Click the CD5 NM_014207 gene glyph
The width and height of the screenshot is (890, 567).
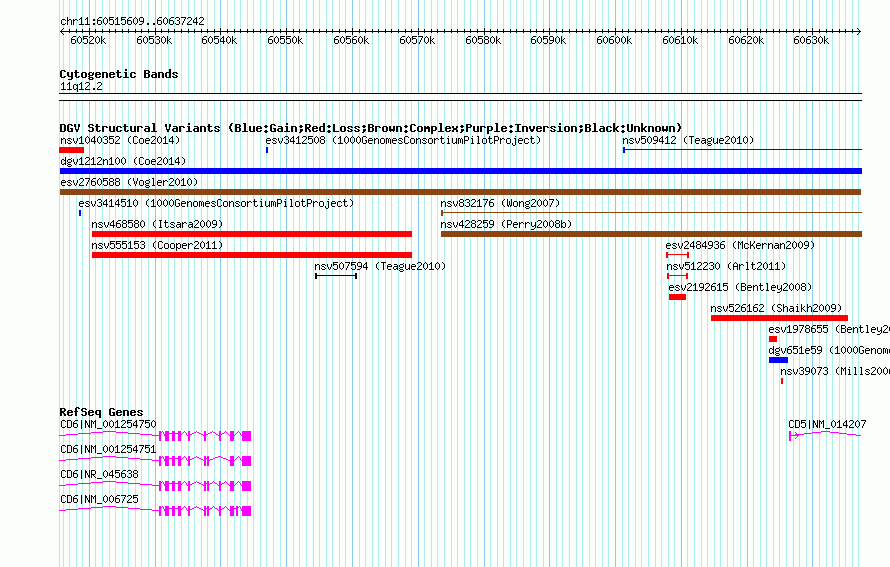coord(825,435)
